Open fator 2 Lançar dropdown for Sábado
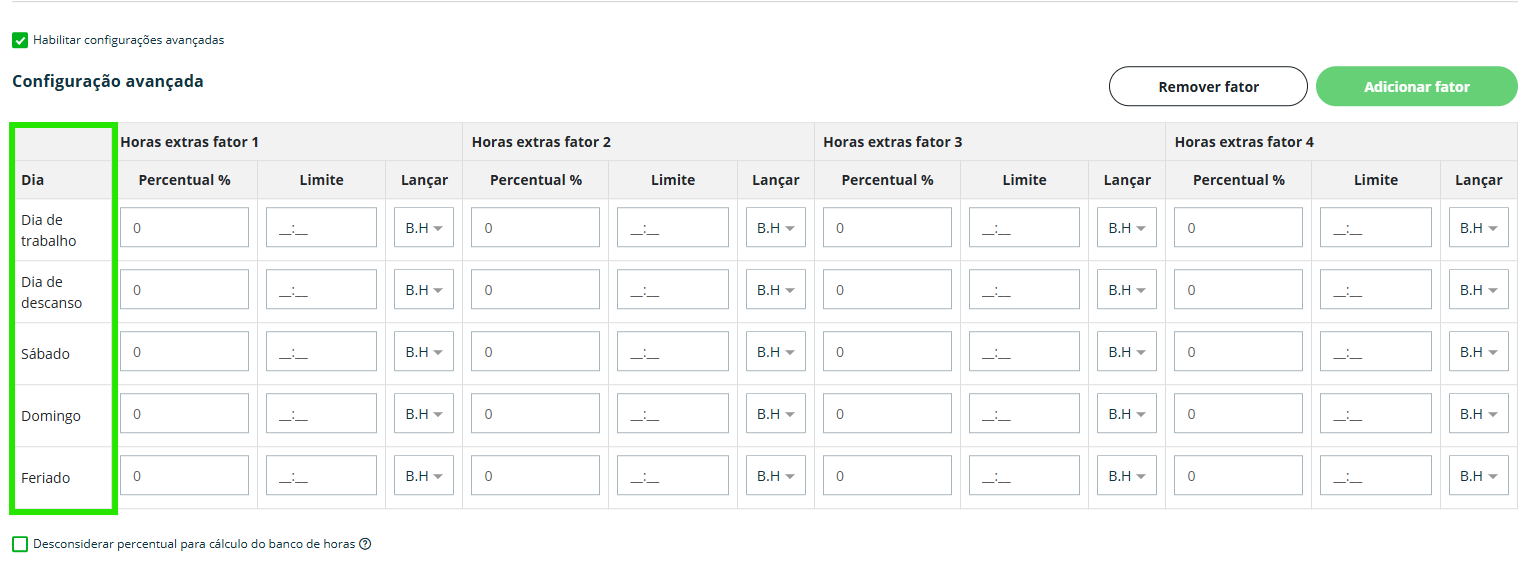The height and width of the screenshot is (561, 1528). pyautogui.click(x=775, y=352)
